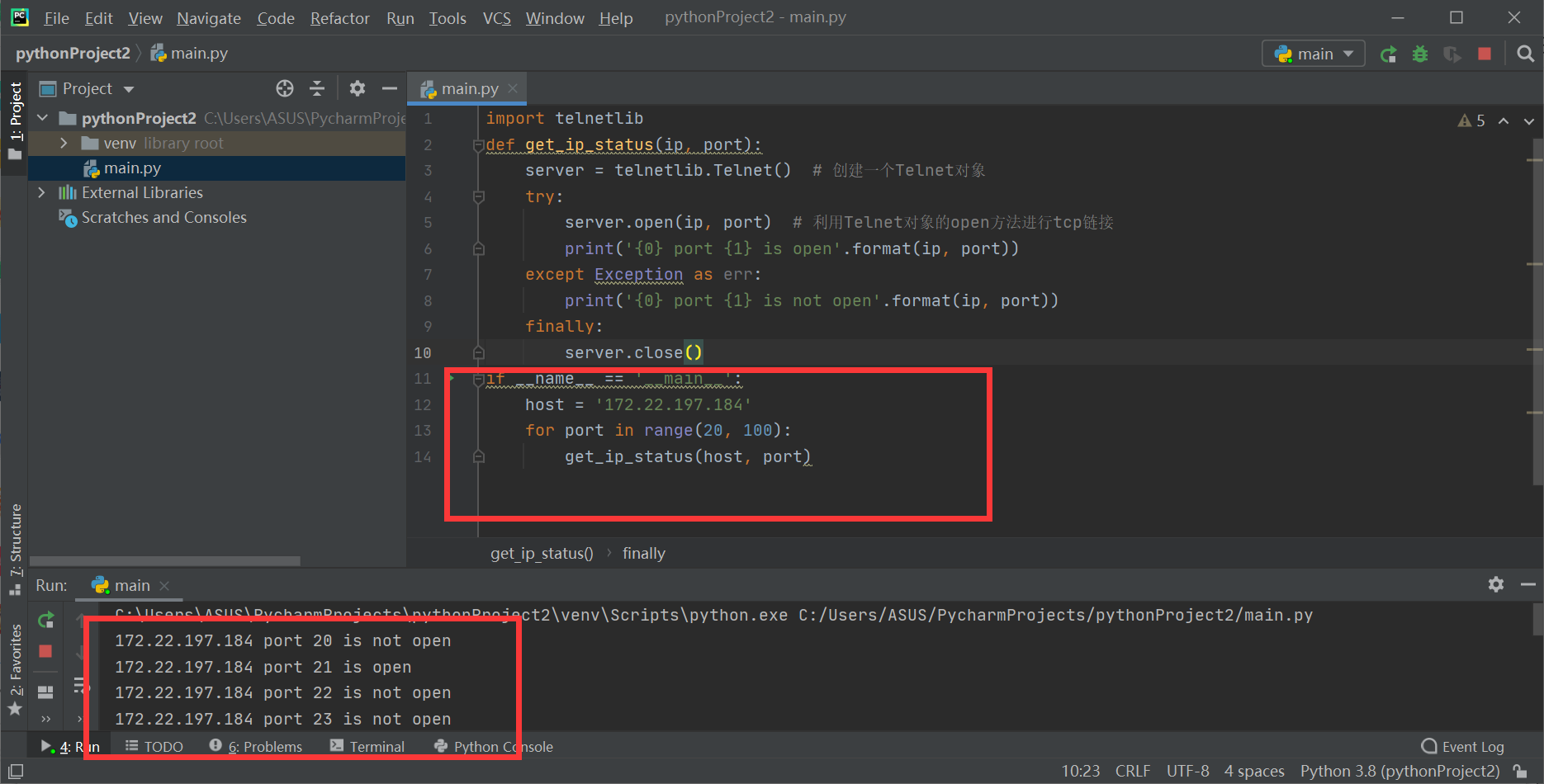Stop the running process from the top toolbar
The image size is (1544, 784).
tap(1485, 54)
